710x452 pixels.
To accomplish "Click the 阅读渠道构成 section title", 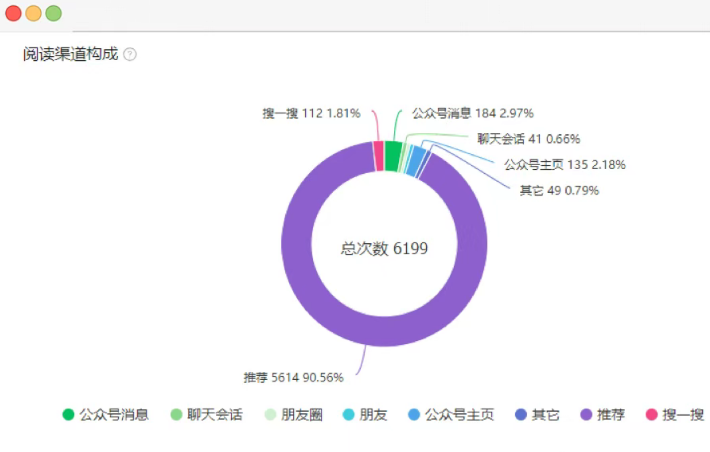I will pyautogui.click(x=71, y=54).
